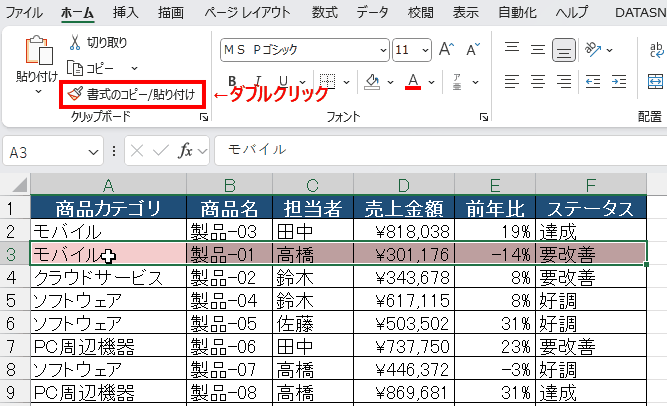Viewport: 667px width, 406px height.
Task: Switch to the 挿入 (Insert) tab
Action: pyautogui.click(x=126, y=12)
